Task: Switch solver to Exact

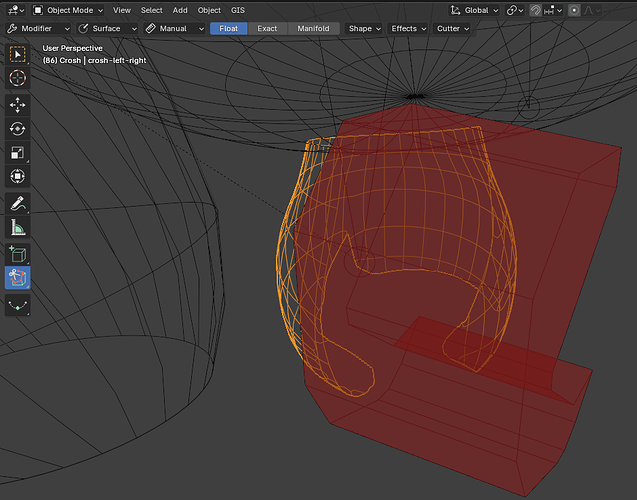Action: 267,28
